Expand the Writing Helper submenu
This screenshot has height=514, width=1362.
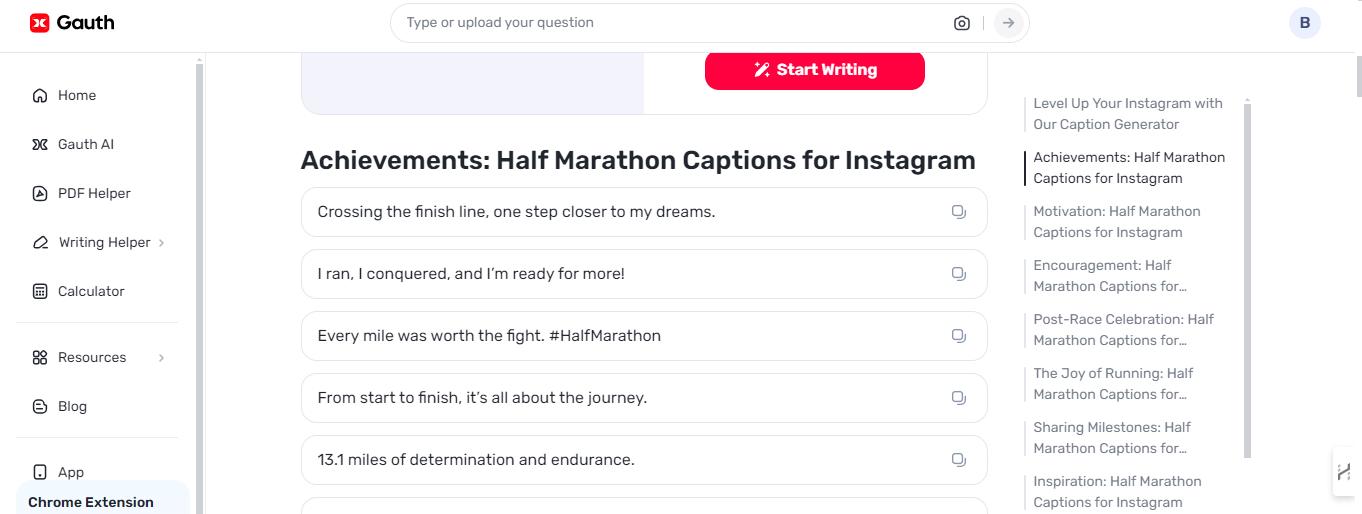coord(161,242)
